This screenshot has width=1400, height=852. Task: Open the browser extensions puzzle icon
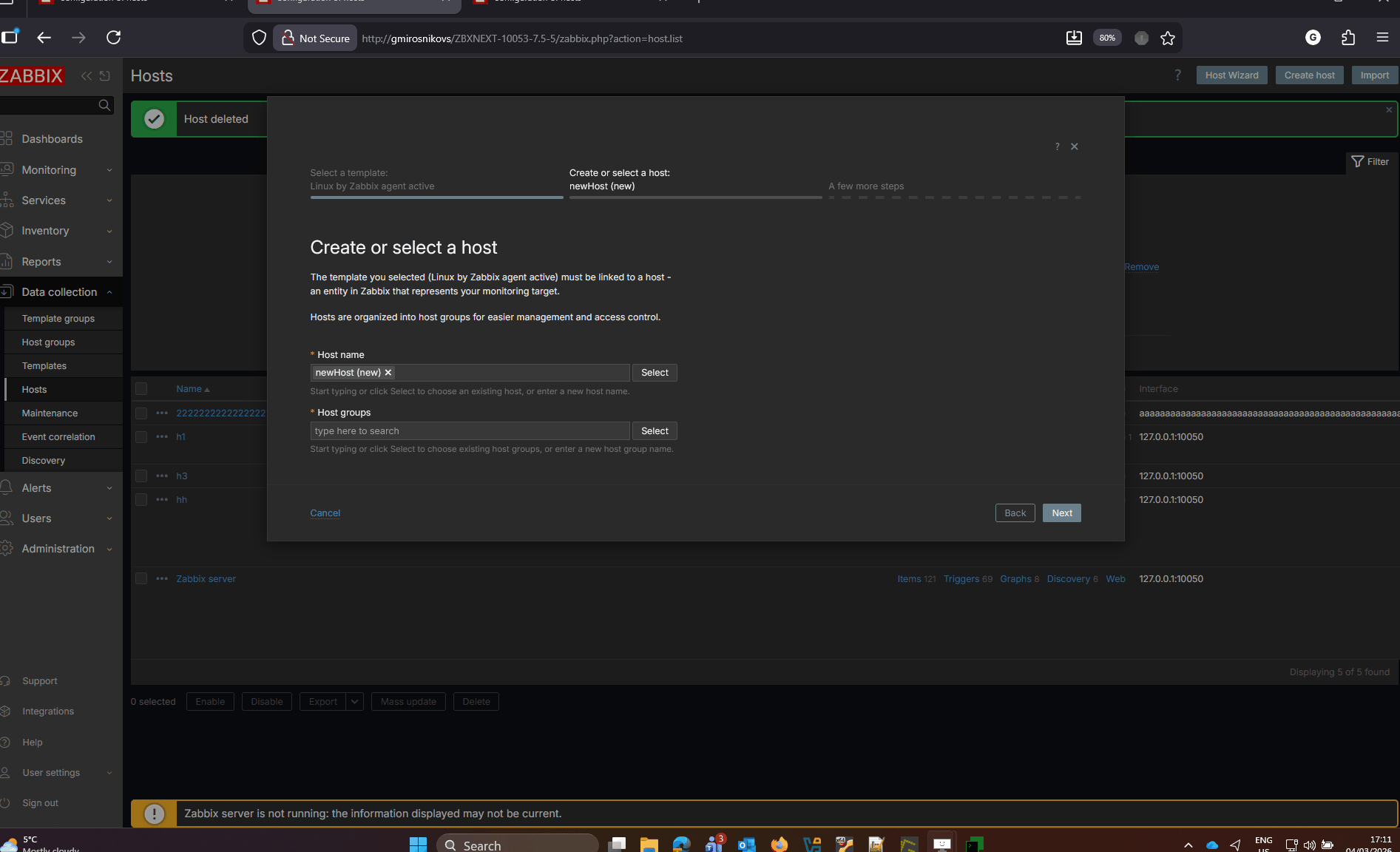pos(1348,38)
